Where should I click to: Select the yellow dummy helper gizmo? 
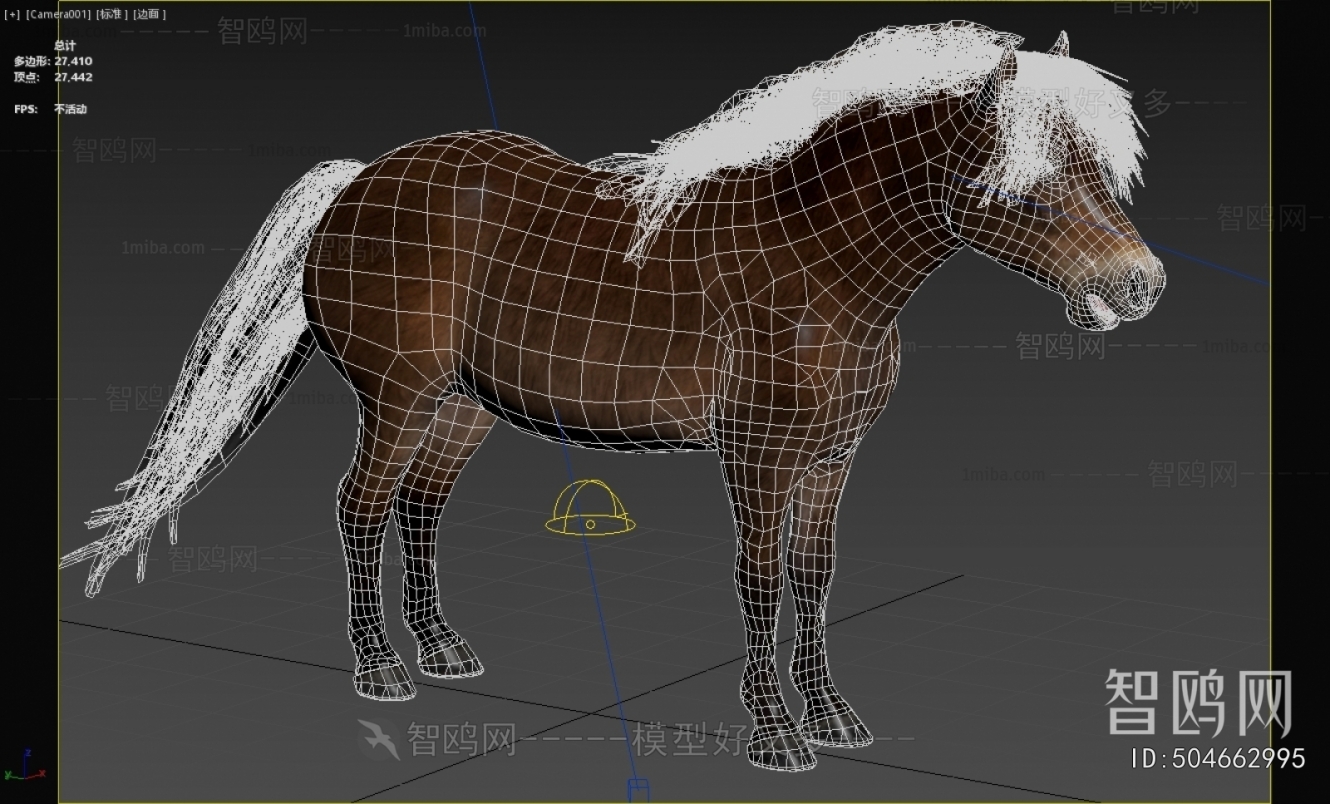click(590, 510)
